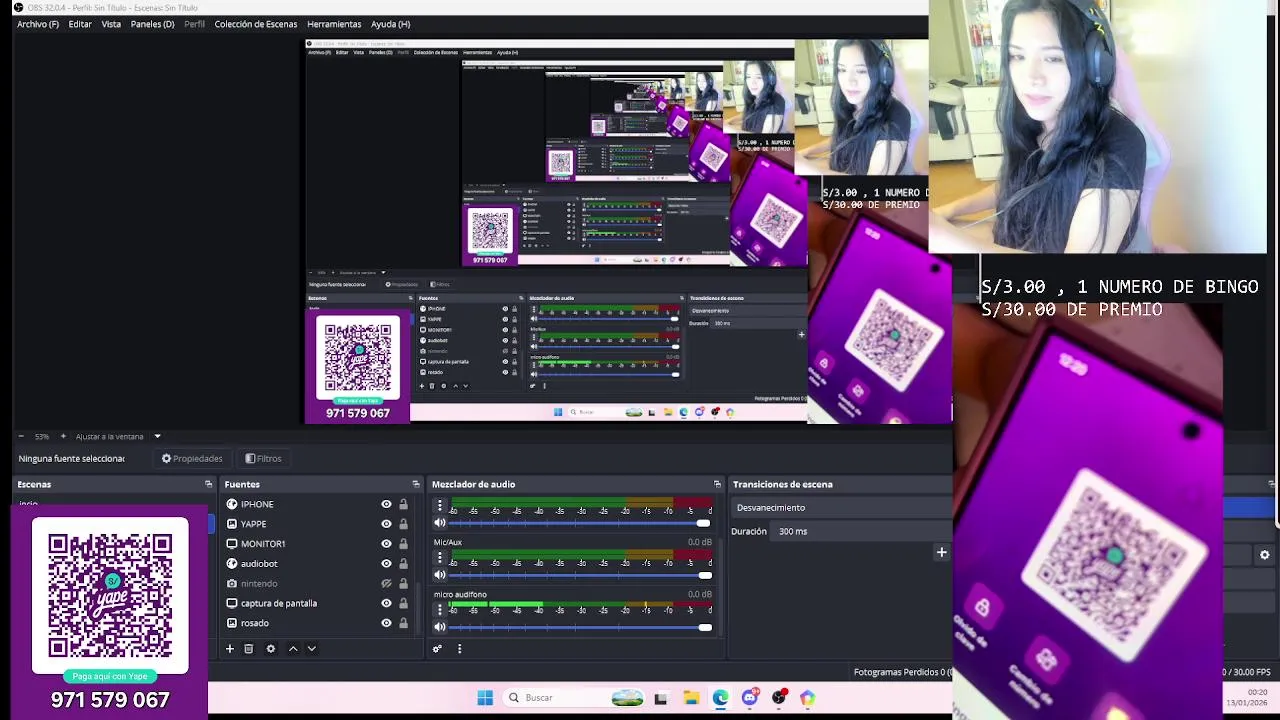Open the Ajustar a la ventana dropdown
This screenshot has width=1280, height=720.
click(118, 436)
